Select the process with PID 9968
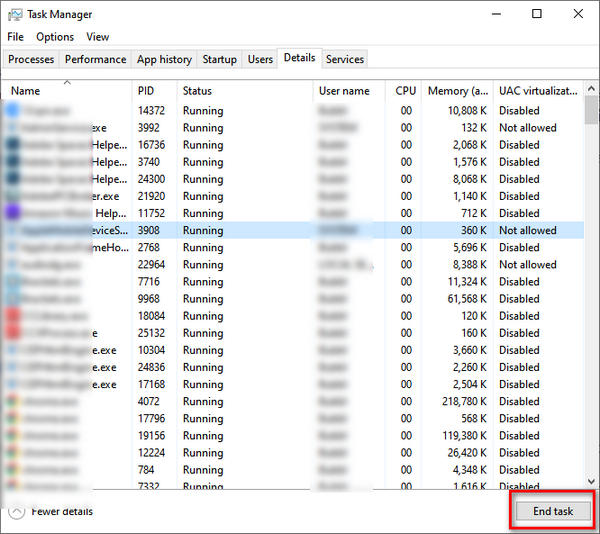Screen dimensions: 600x534 pyautogui.click(x=293, y=299)
